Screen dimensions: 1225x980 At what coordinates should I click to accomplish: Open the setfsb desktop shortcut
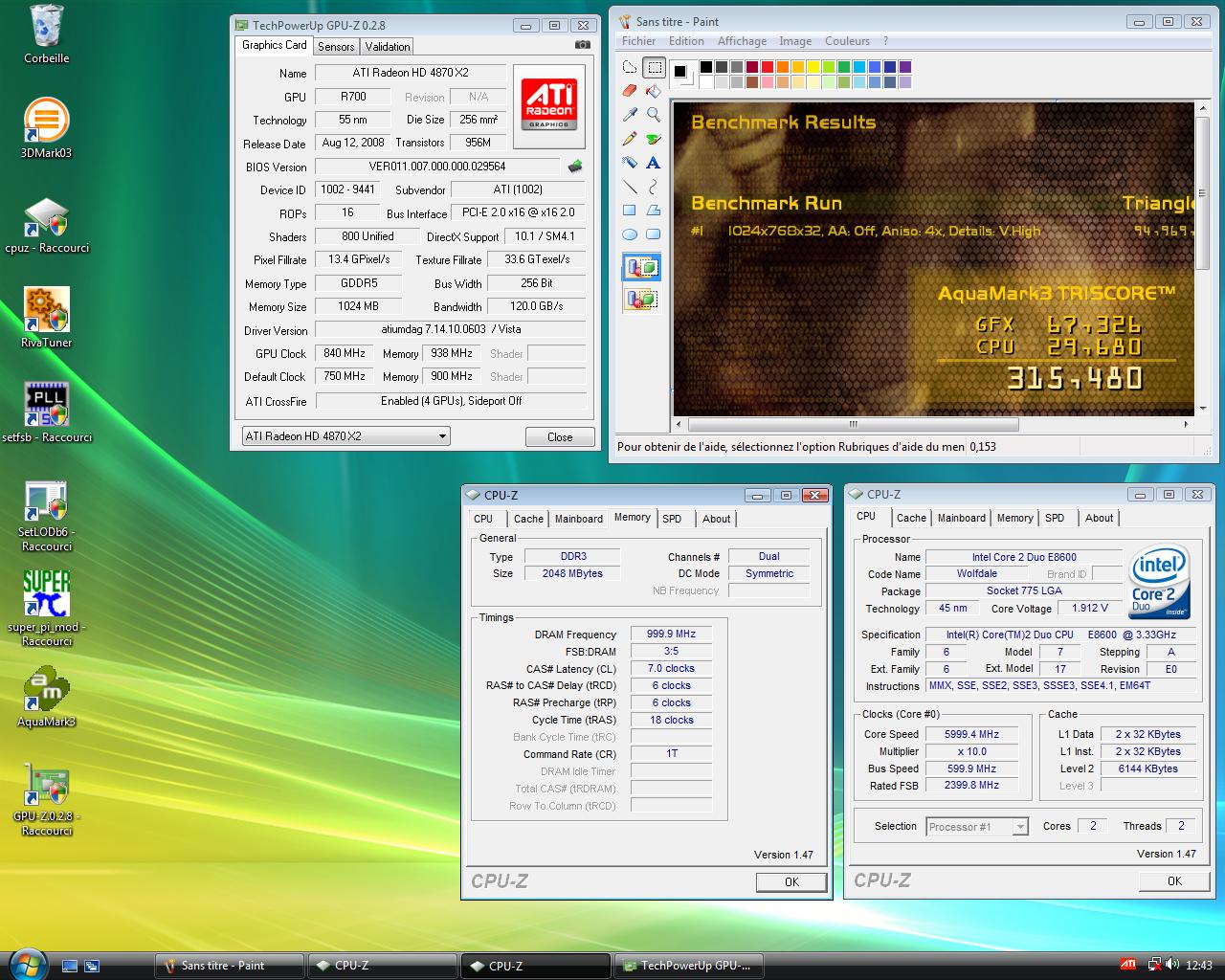tap(46, 413)
